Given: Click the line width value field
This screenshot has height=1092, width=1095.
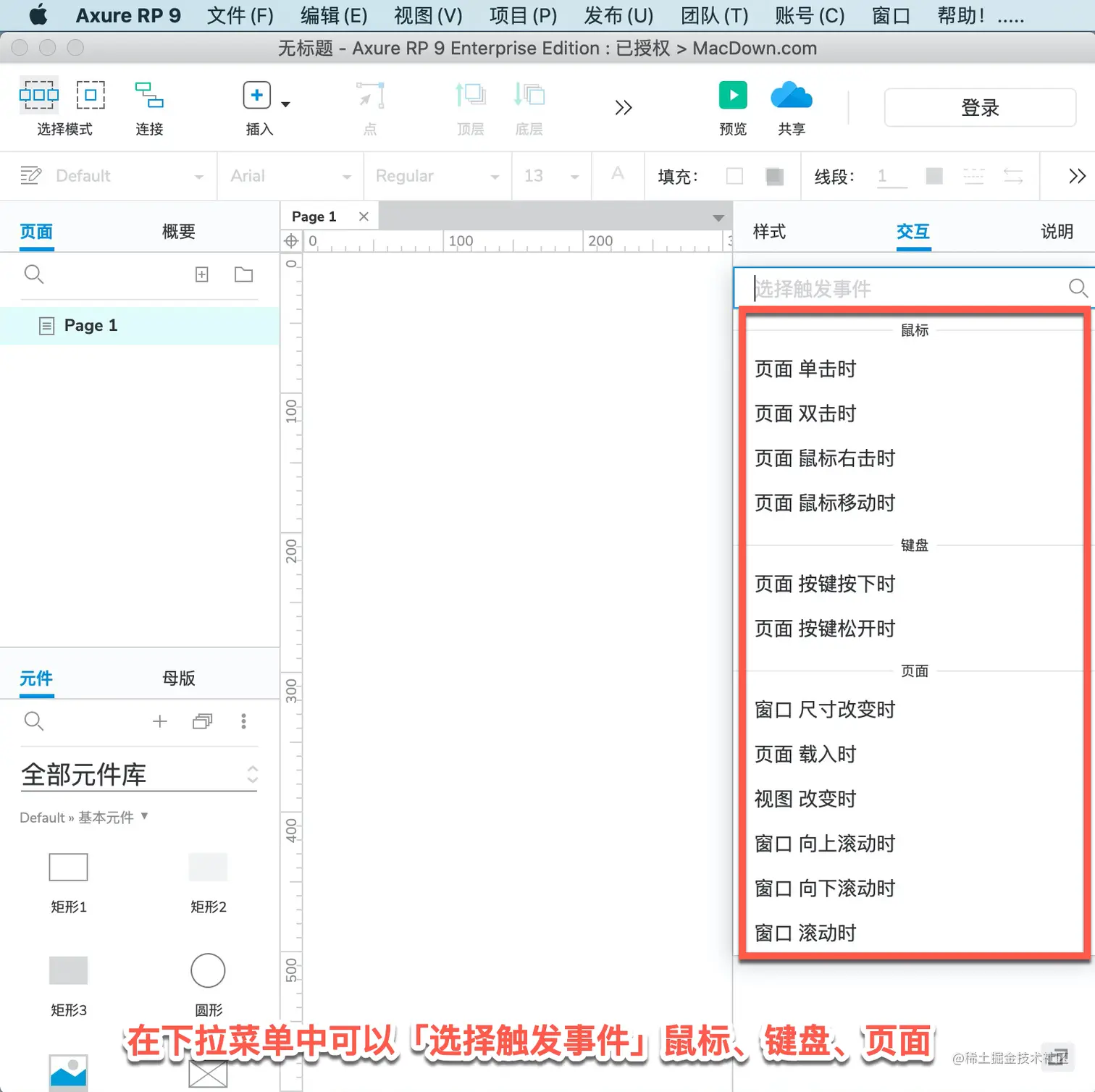Looking at the screenshot, I should 892,176.
